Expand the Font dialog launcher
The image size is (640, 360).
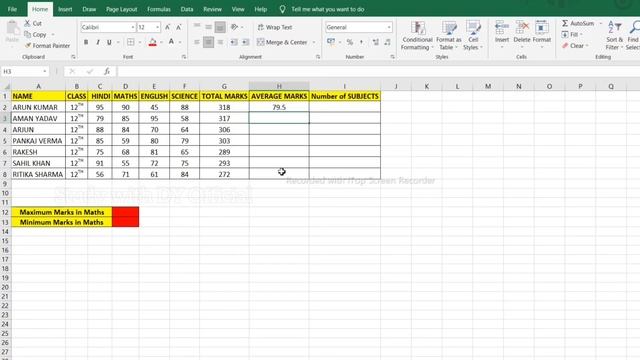click(x=184, y=57)
